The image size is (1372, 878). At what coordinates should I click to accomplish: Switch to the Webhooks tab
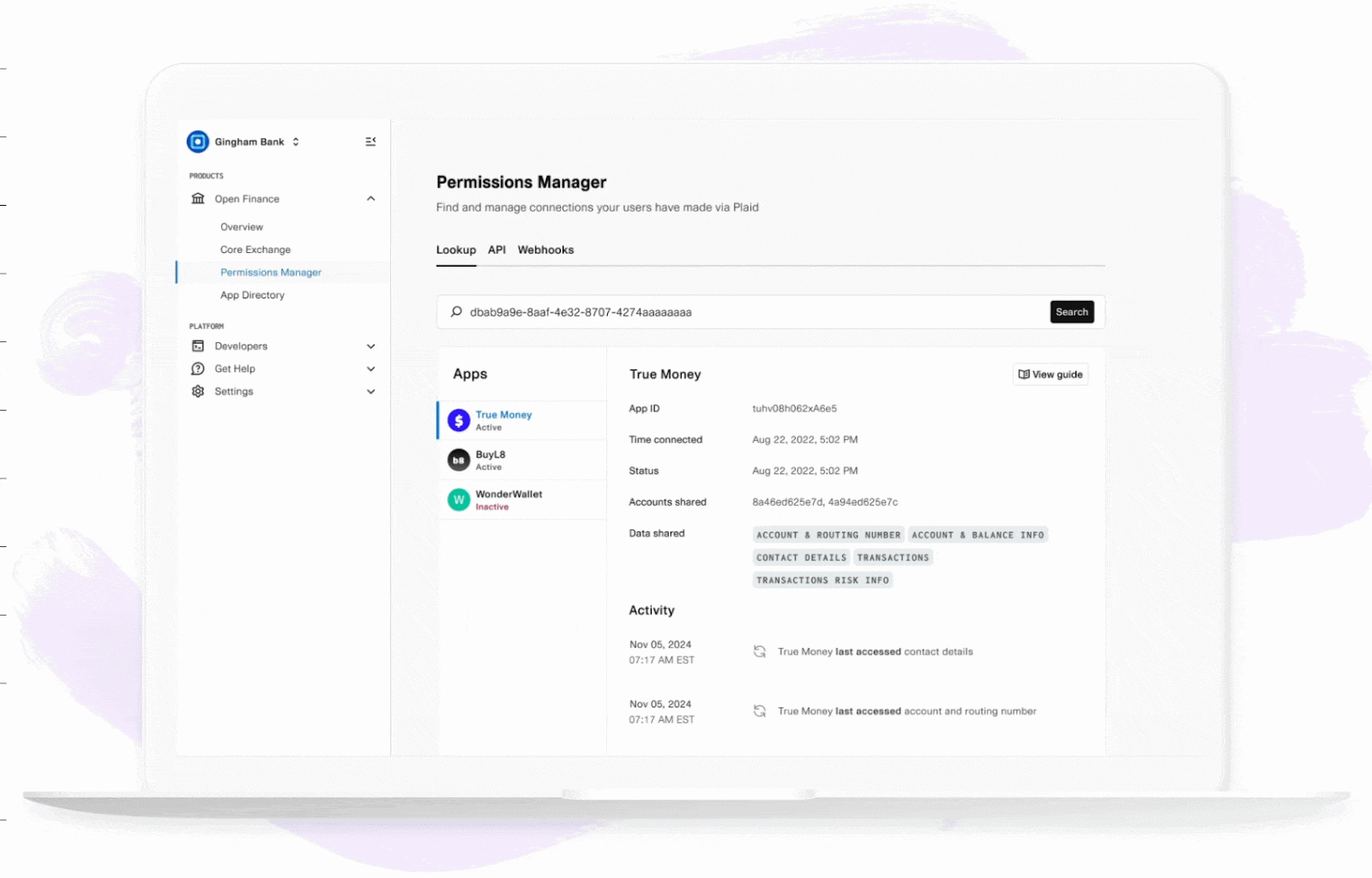(545, 250)
